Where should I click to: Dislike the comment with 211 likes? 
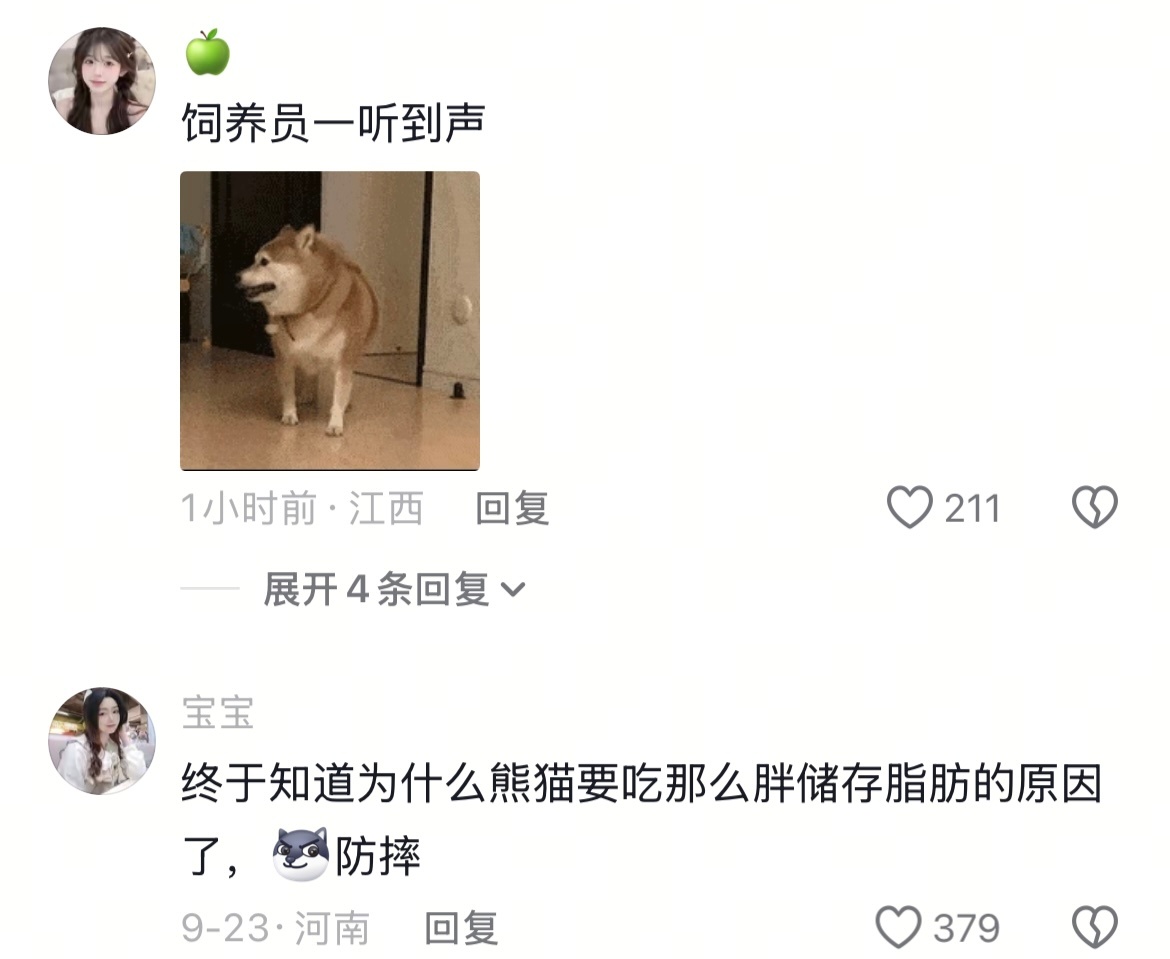1095,507
